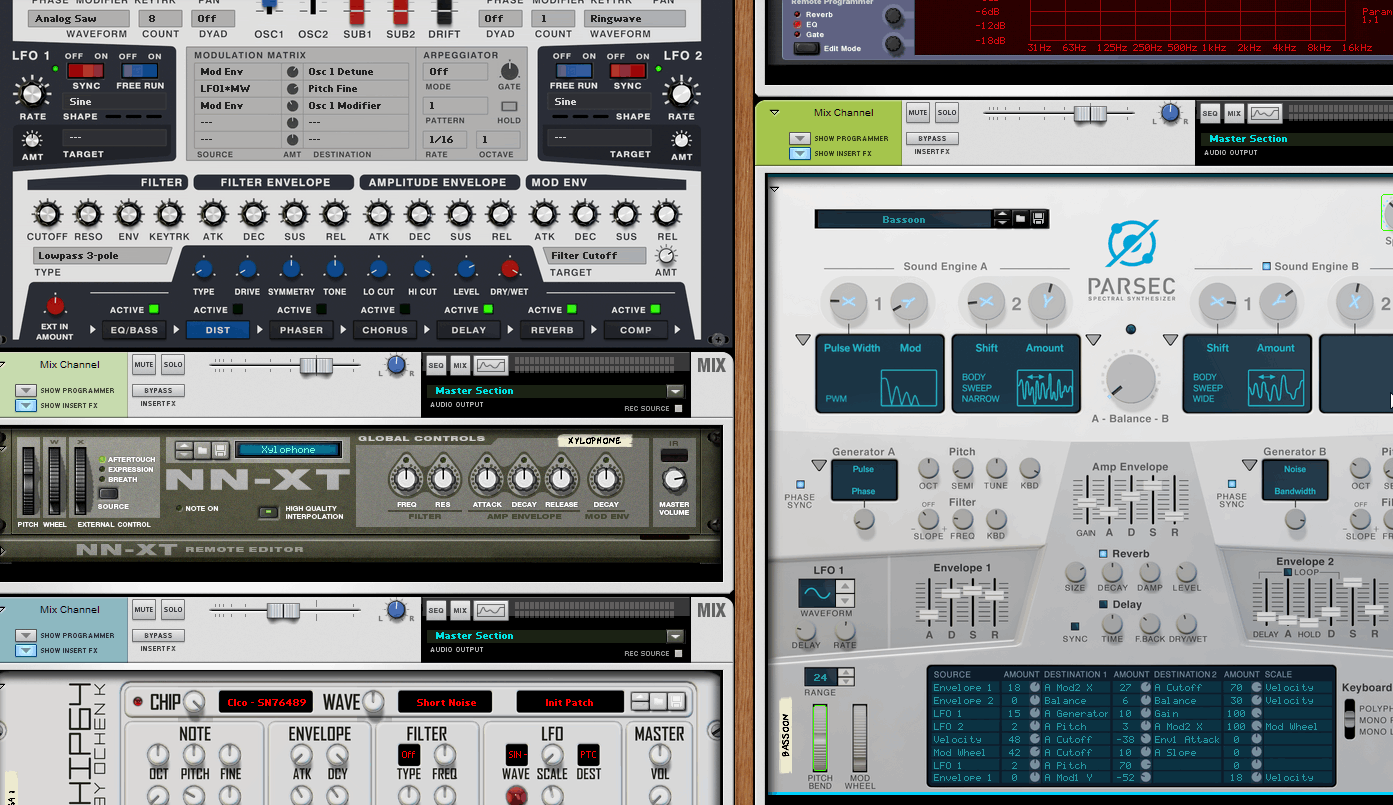1393x805 pixels.
Task: Click pan knob on Mix Channel above NN-XT
Action: tap(397, 365)
